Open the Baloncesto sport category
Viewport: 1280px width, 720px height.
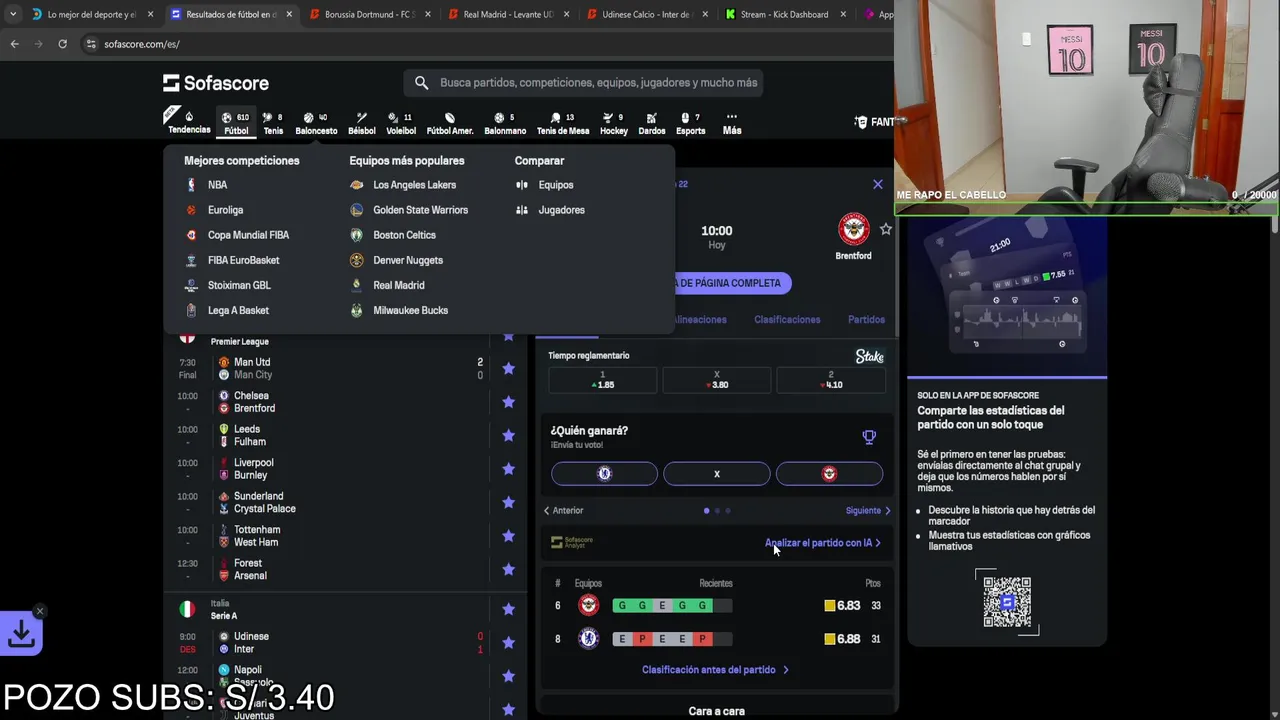(316, 123)
